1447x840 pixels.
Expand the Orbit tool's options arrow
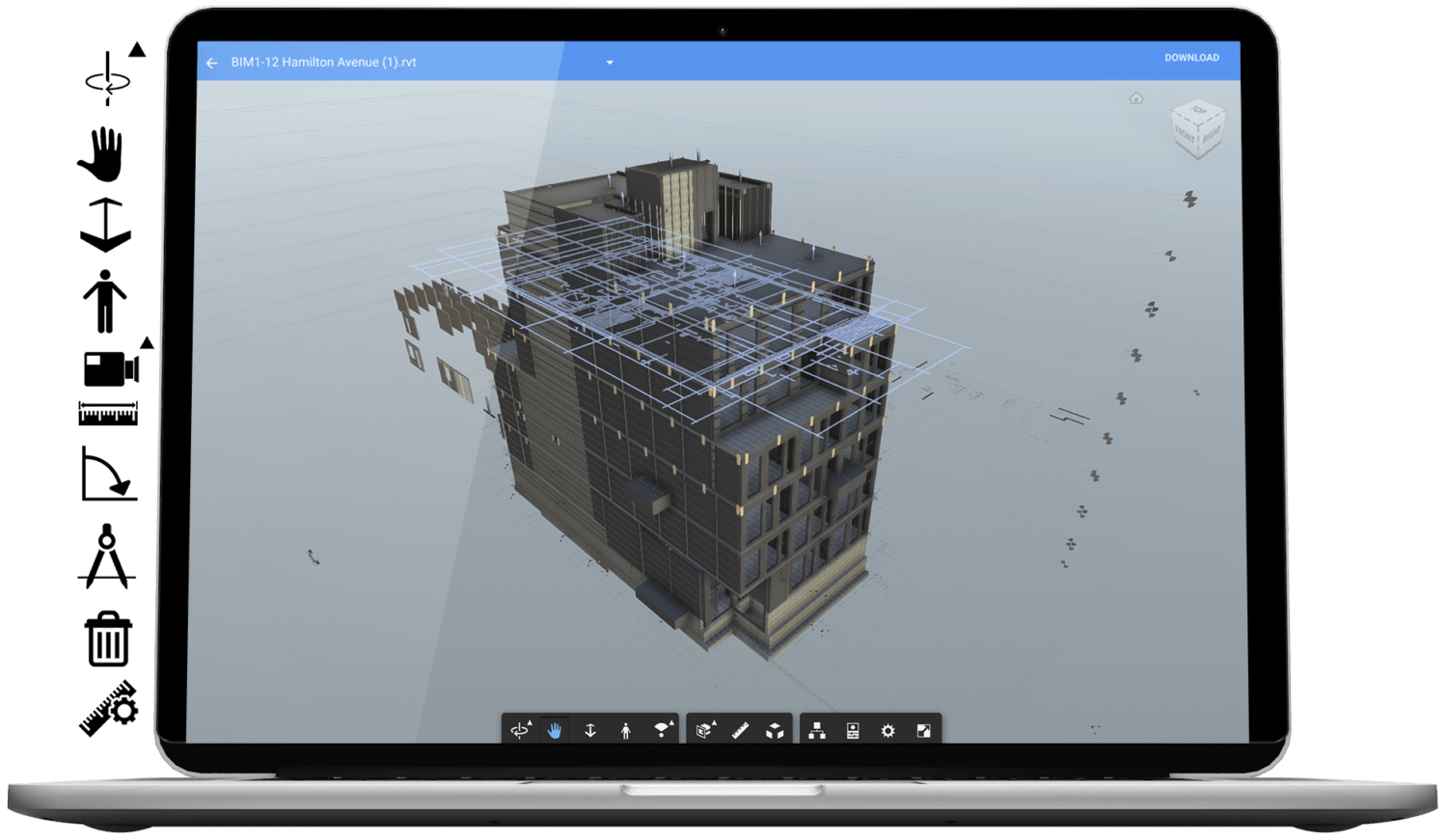[531, 721]
